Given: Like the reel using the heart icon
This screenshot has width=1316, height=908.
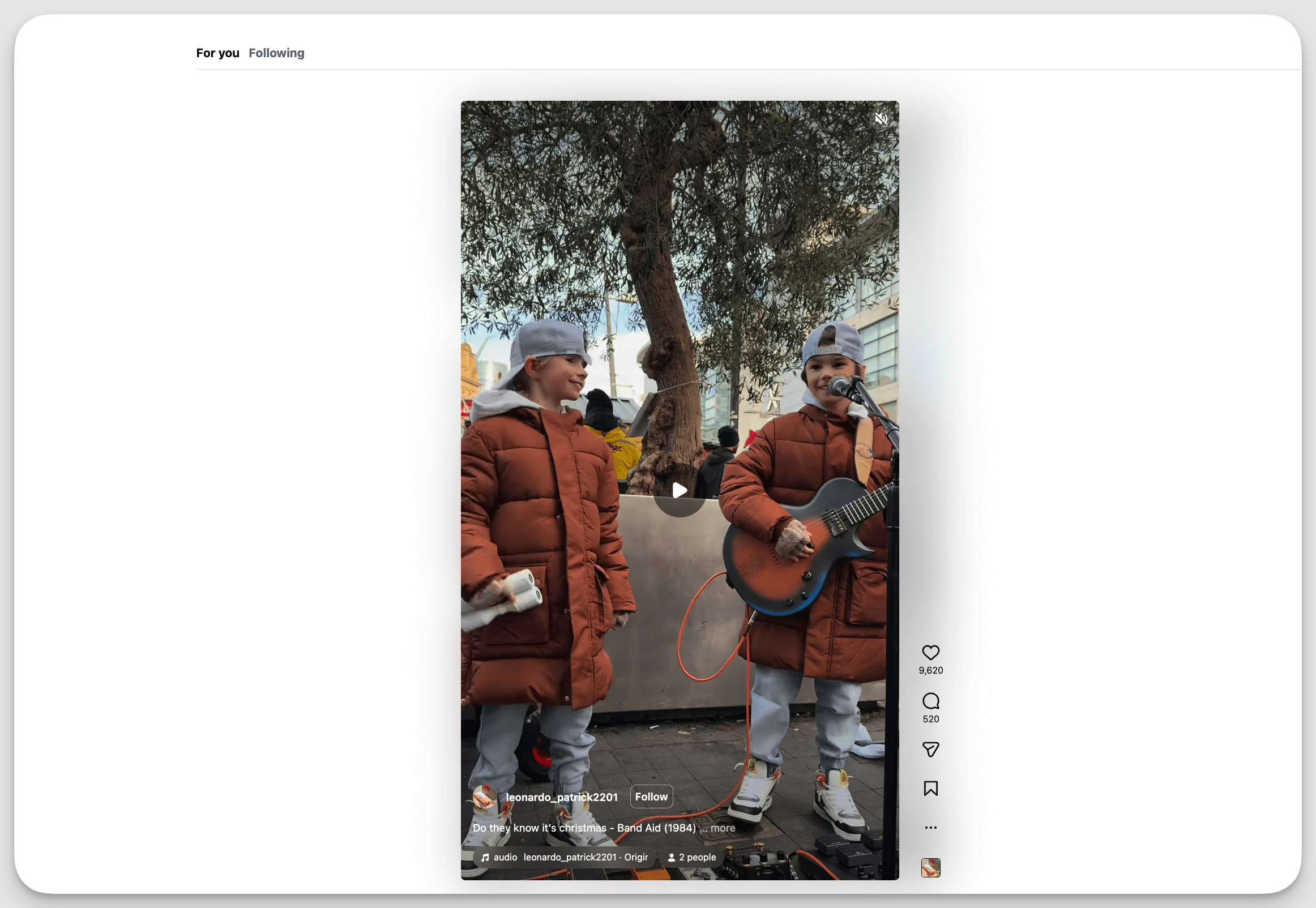Looking at the screenshot, I should pyautogui.click(x=931, y=653).
